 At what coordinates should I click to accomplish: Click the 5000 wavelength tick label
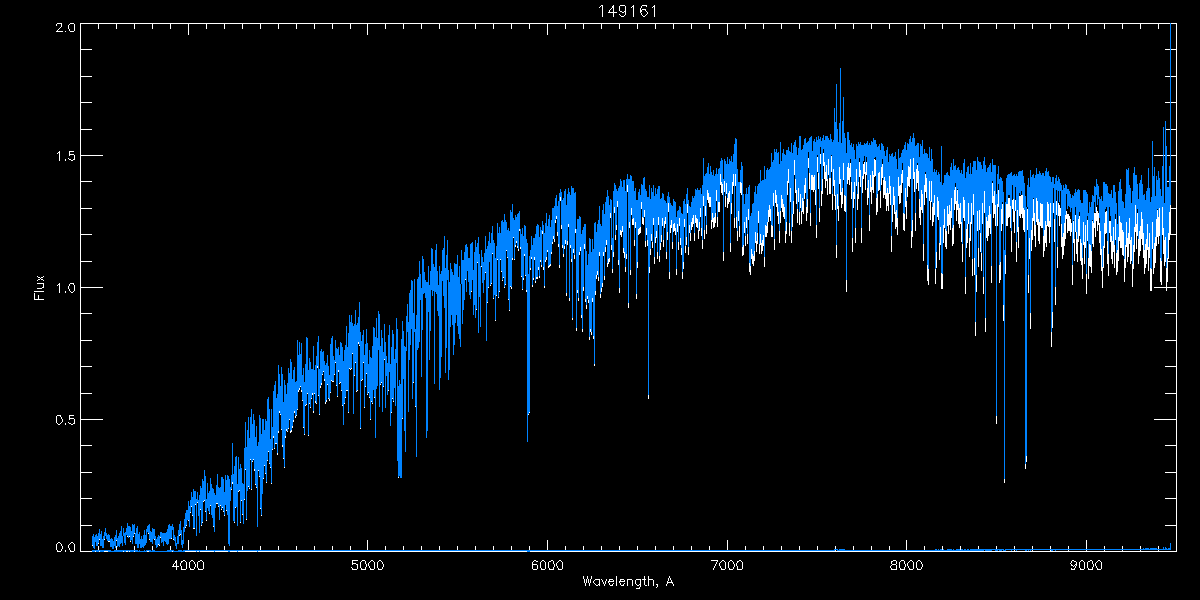coord(367,565)
